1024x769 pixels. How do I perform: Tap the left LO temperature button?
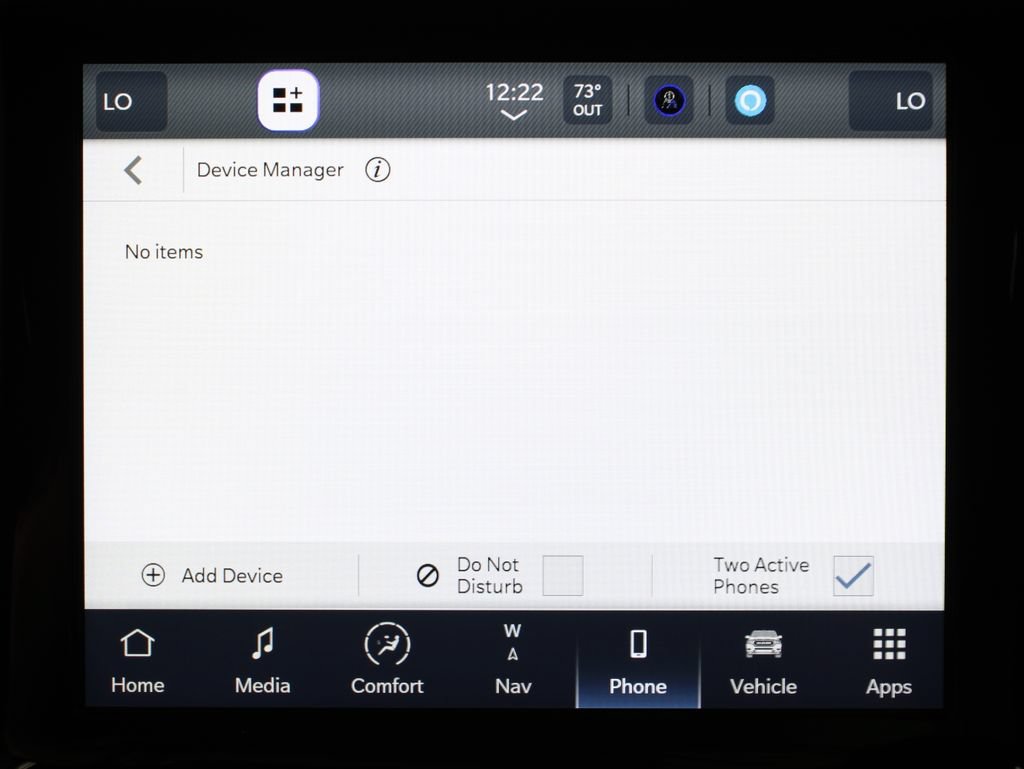[x=131, y=101]
